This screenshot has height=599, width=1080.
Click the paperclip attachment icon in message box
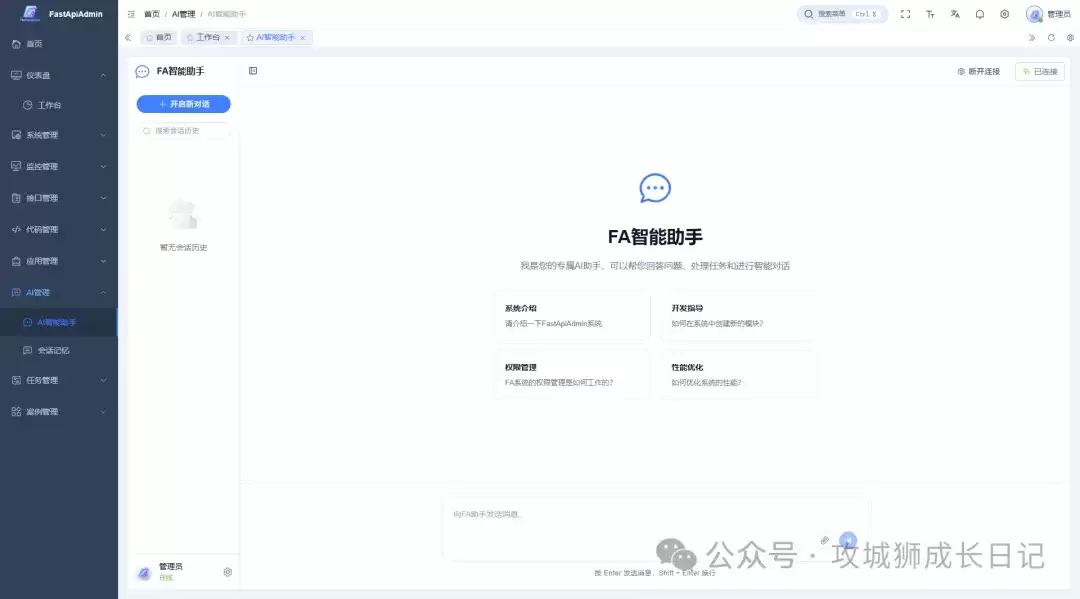pos(825,540)
